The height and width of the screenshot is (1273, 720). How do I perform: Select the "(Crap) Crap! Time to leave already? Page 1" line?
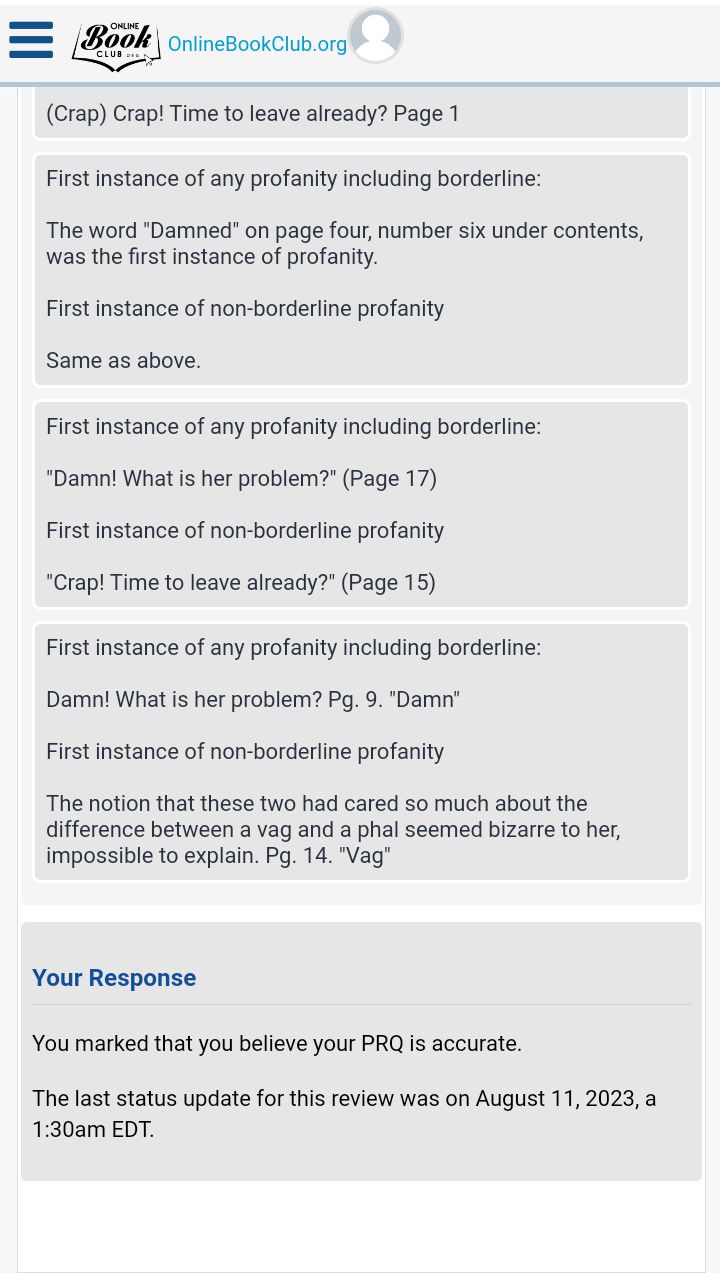tap(253, 114)
